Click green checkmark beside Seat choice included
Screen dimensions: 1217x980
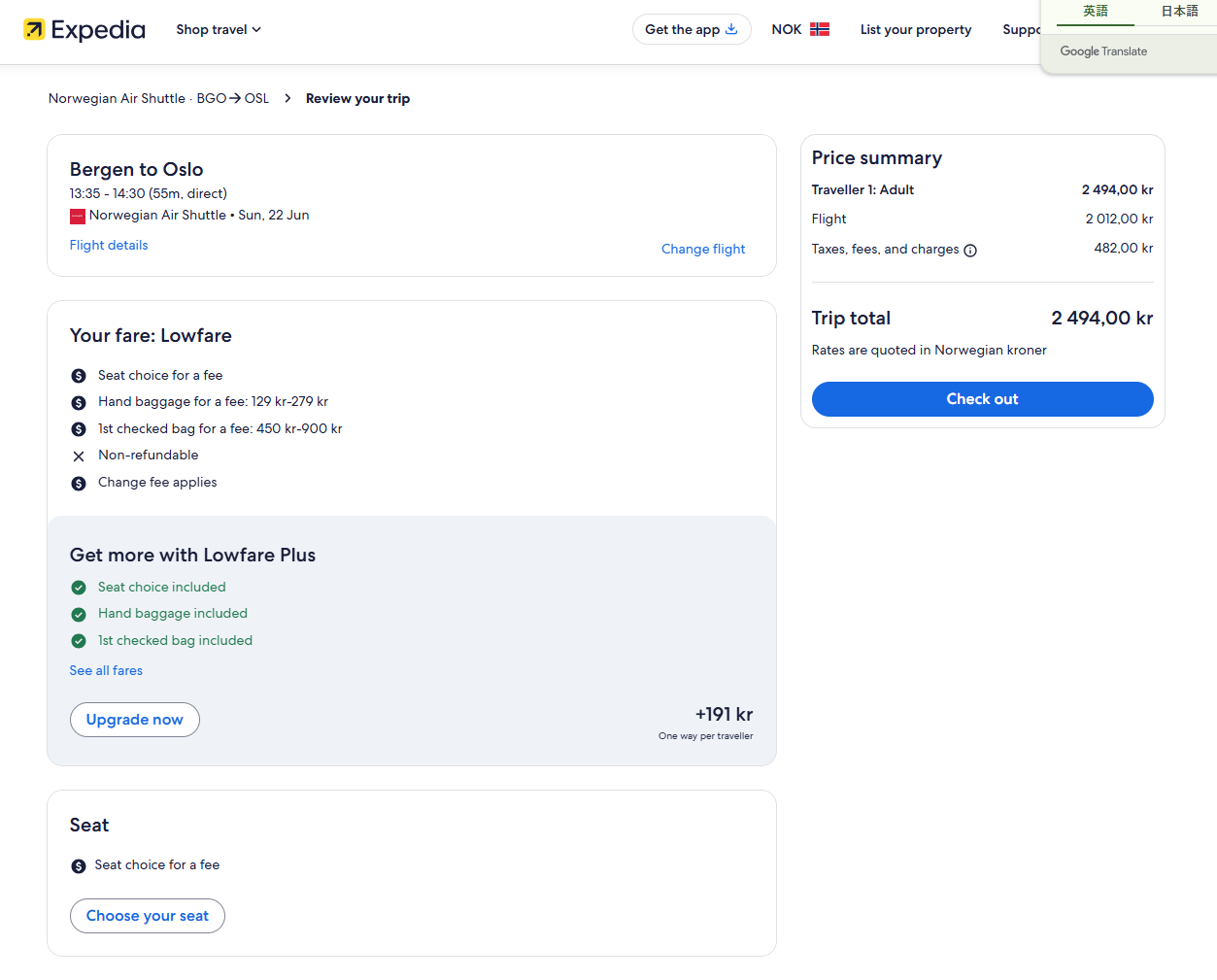coord(79,588)
